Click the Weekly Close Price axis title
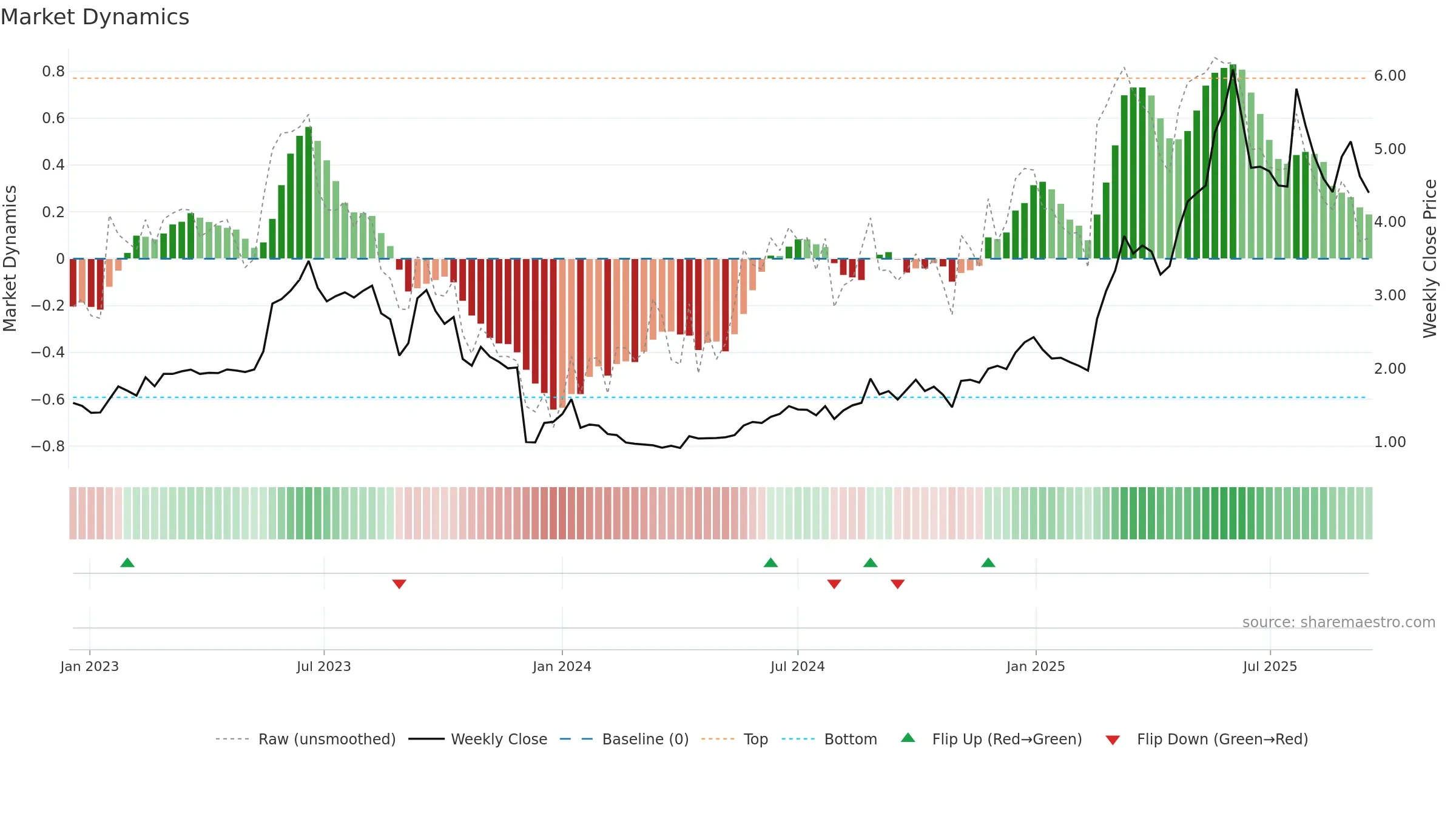The height and width of the screenshot is (819, 1456). 1430,258
